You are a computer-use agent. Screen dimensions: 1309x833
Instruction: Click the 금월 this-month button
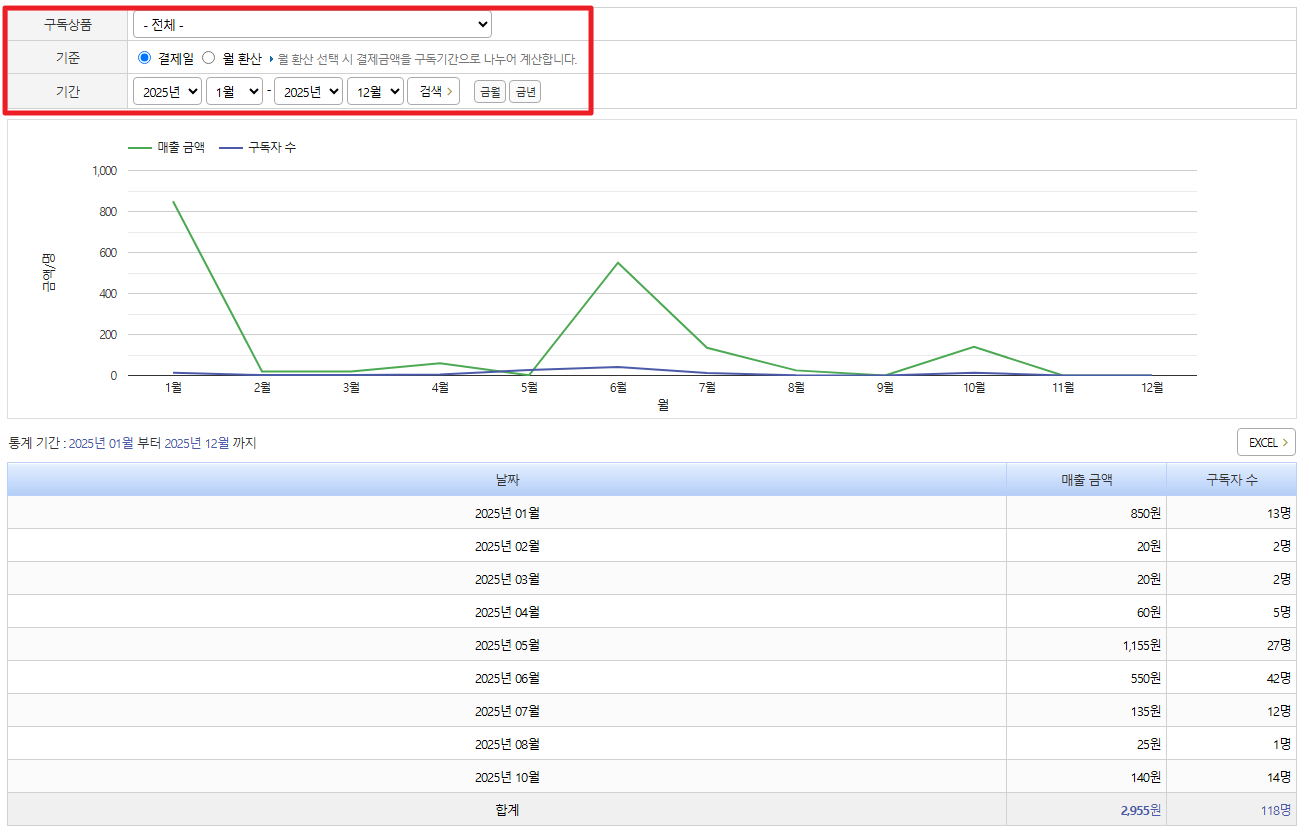point(489,92)
